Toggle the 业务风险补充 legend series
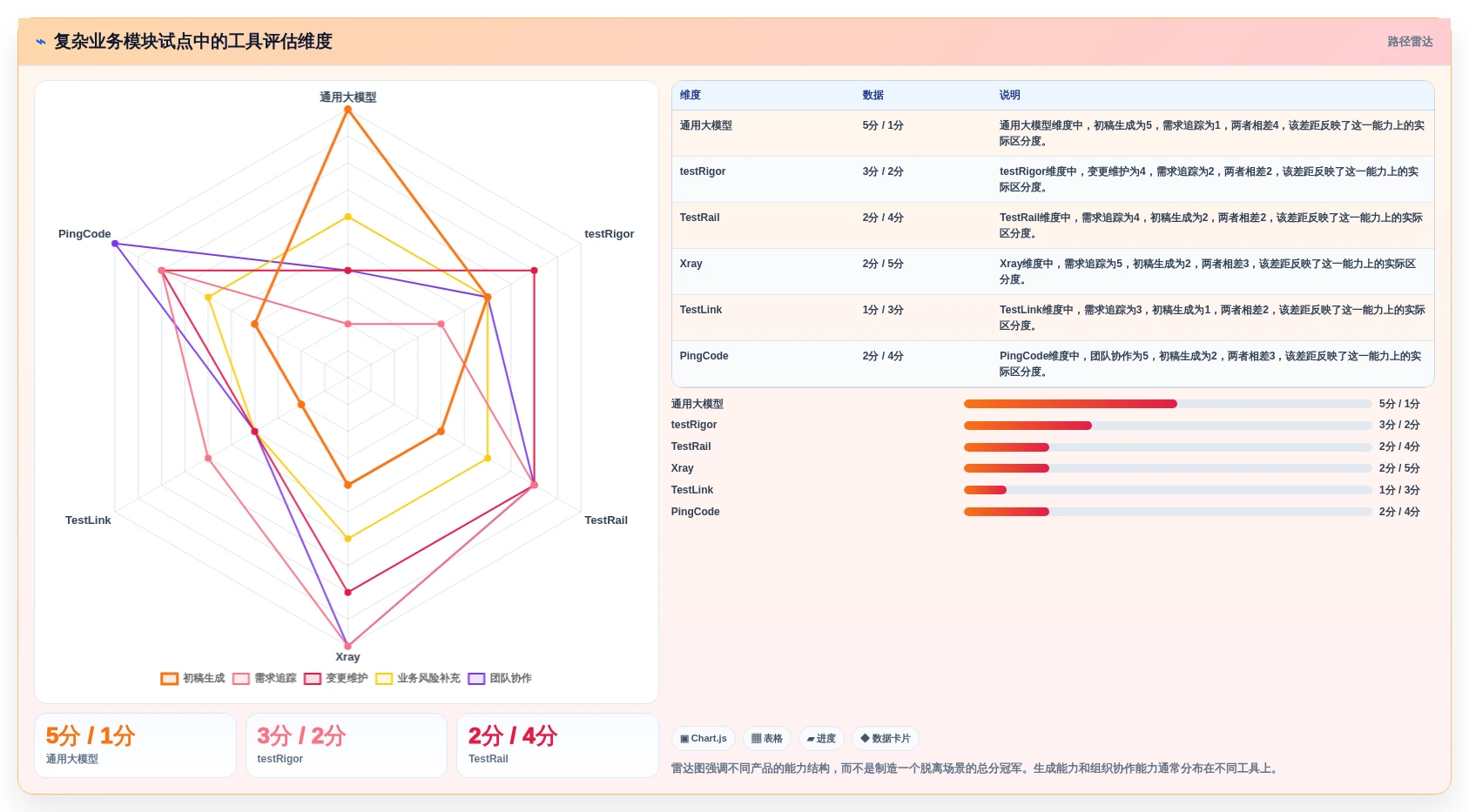 pyautogui.click(x=418, y=678)
